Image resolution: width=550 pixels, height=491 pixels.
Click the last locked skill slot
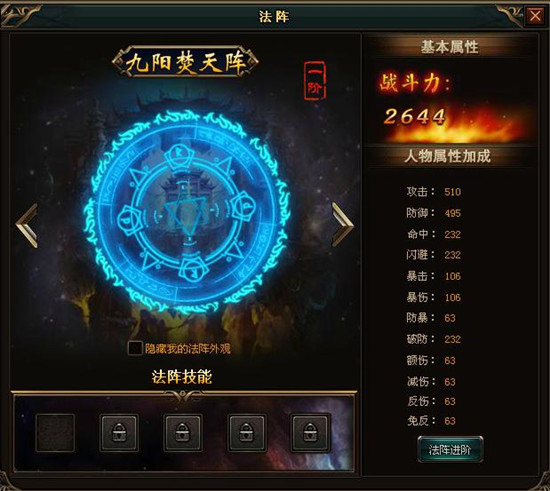click(310, 433)
